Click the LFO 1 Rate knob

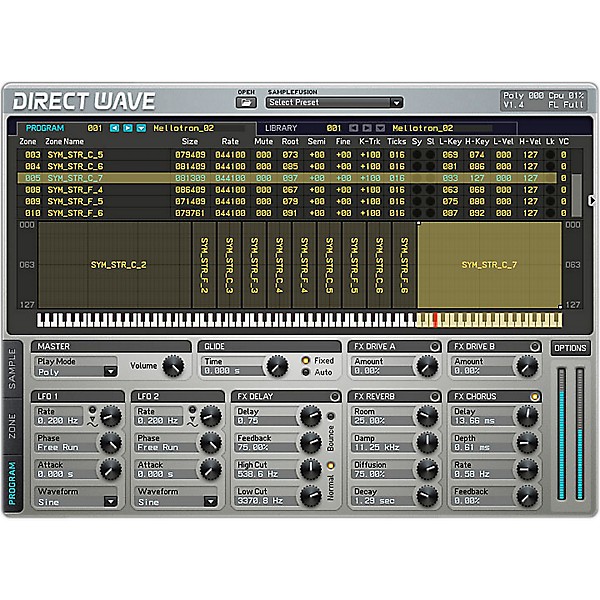click(111, 416)
